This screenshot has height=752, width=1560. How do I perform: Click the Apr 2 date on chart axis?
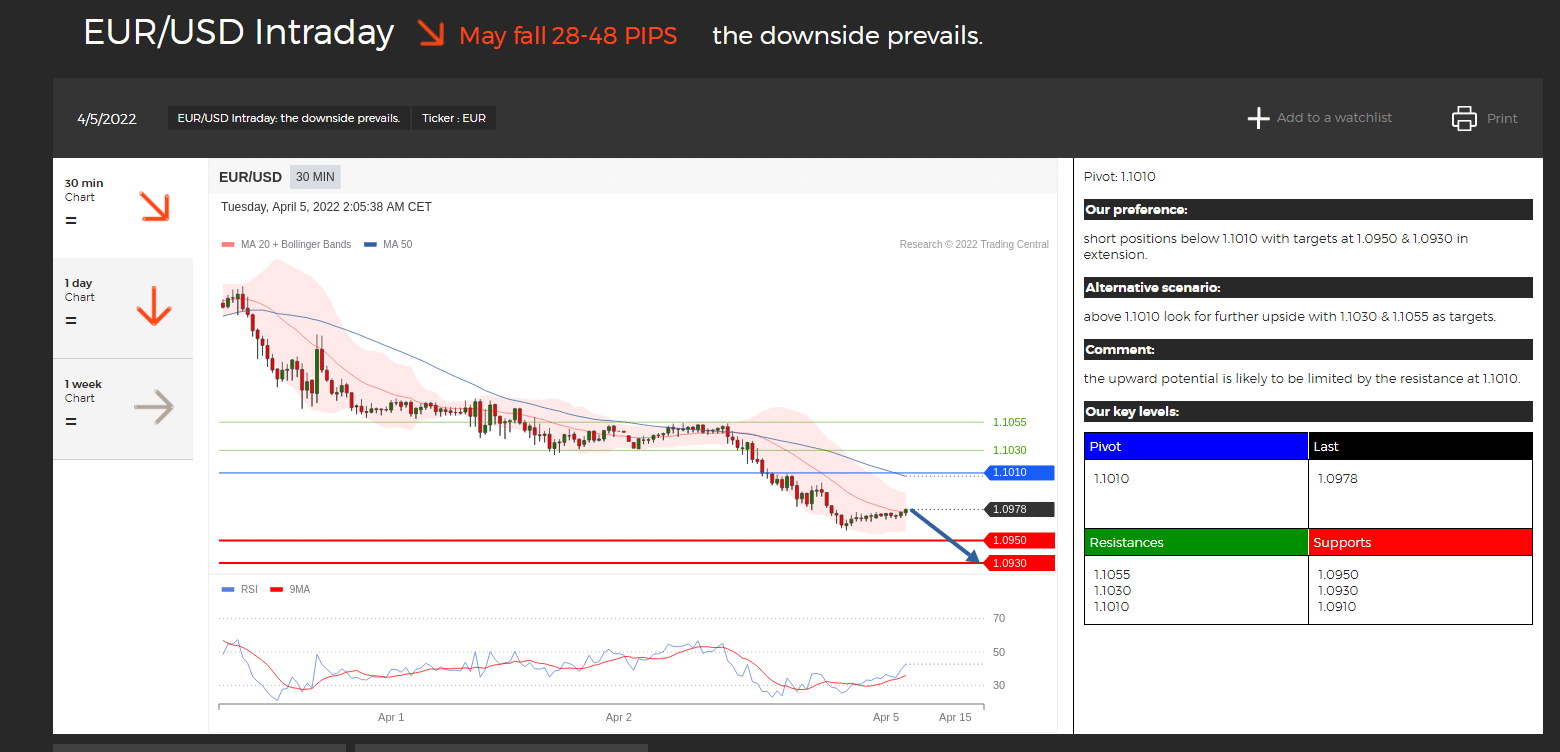coord(619,717)
